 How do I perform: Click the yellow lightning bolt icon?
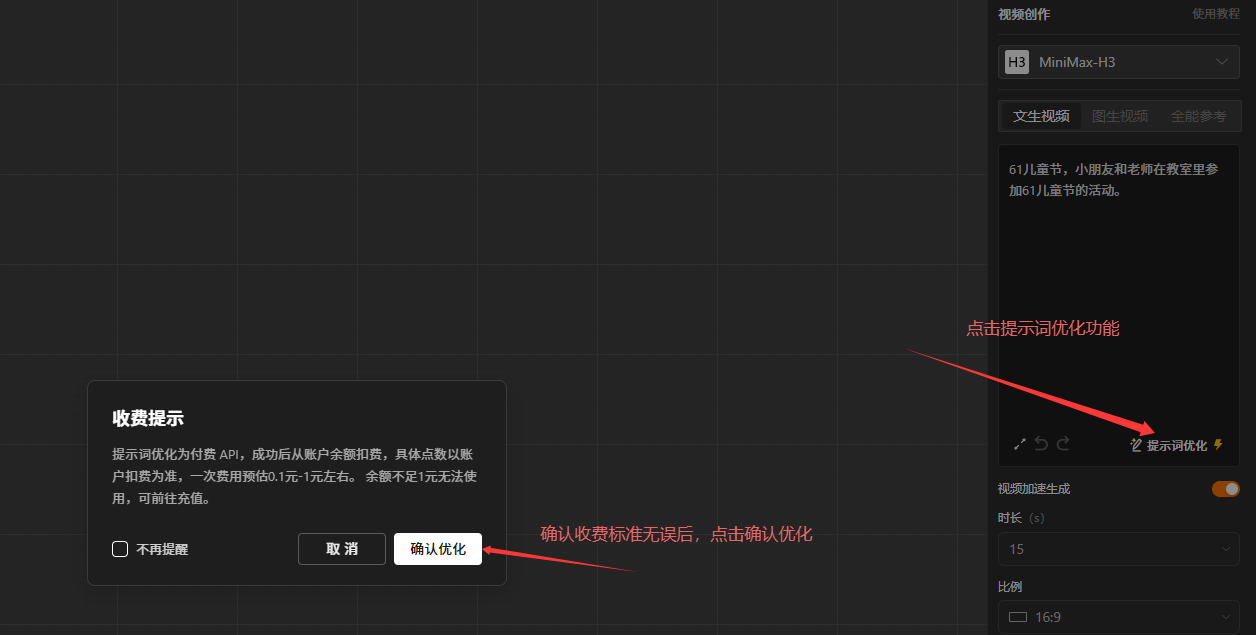click(1218, 445)
